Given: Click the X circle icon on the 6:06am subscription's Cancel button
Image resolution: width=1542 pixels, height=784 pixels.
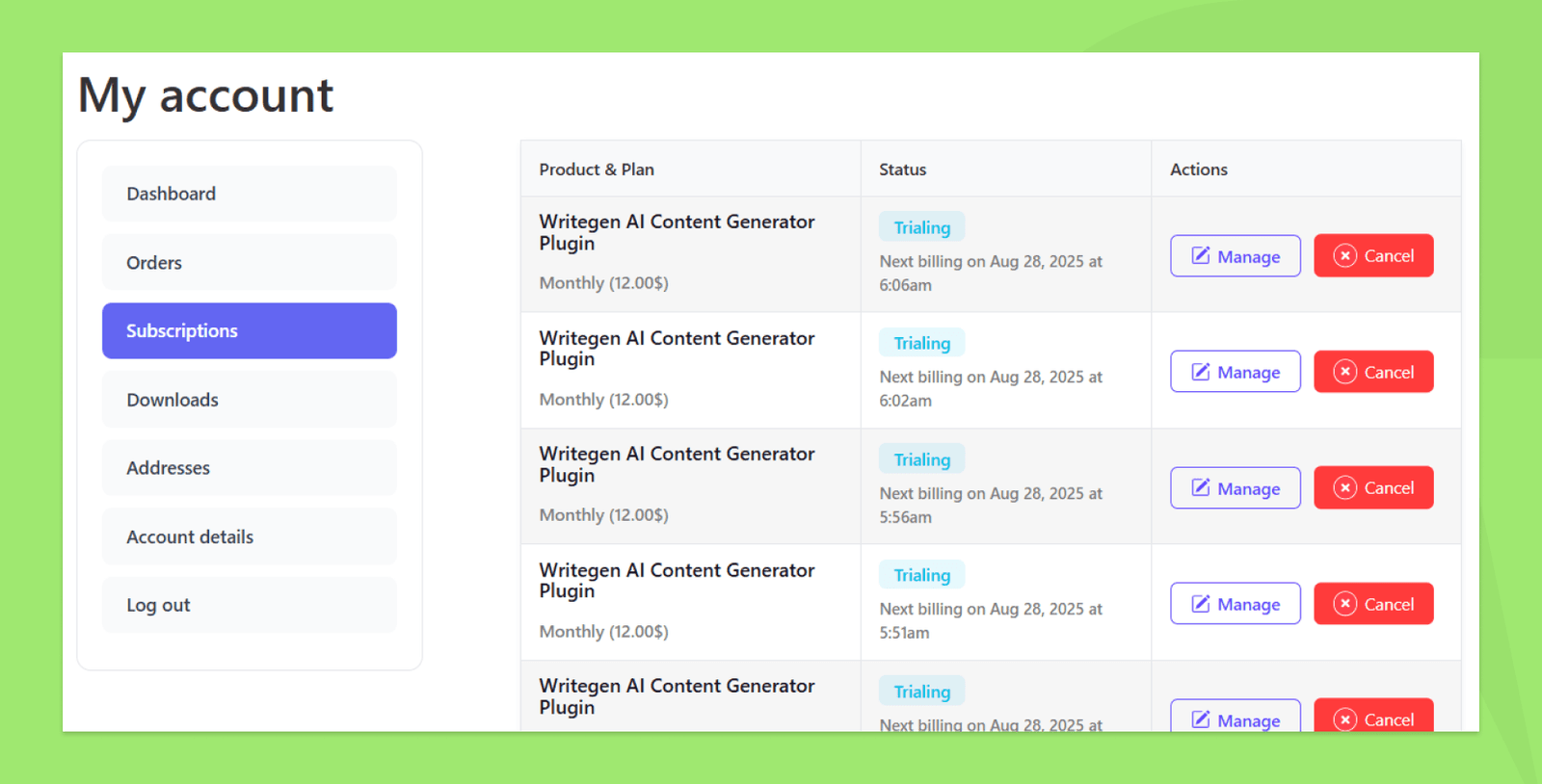Looking at the screenshot, I should (x=1345, y=255).
